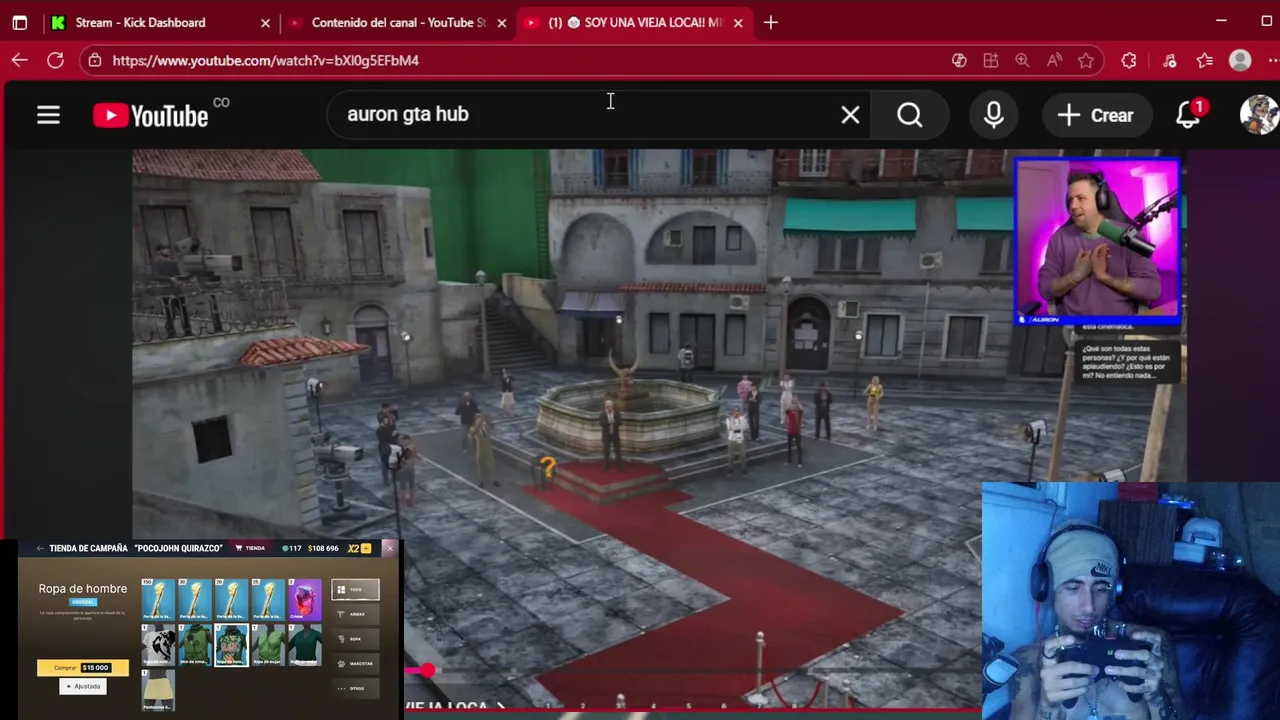Select the Pantalones yellow skirt tile
The width and height of the screenshot is (1280, 720).
tap(158, 690)
